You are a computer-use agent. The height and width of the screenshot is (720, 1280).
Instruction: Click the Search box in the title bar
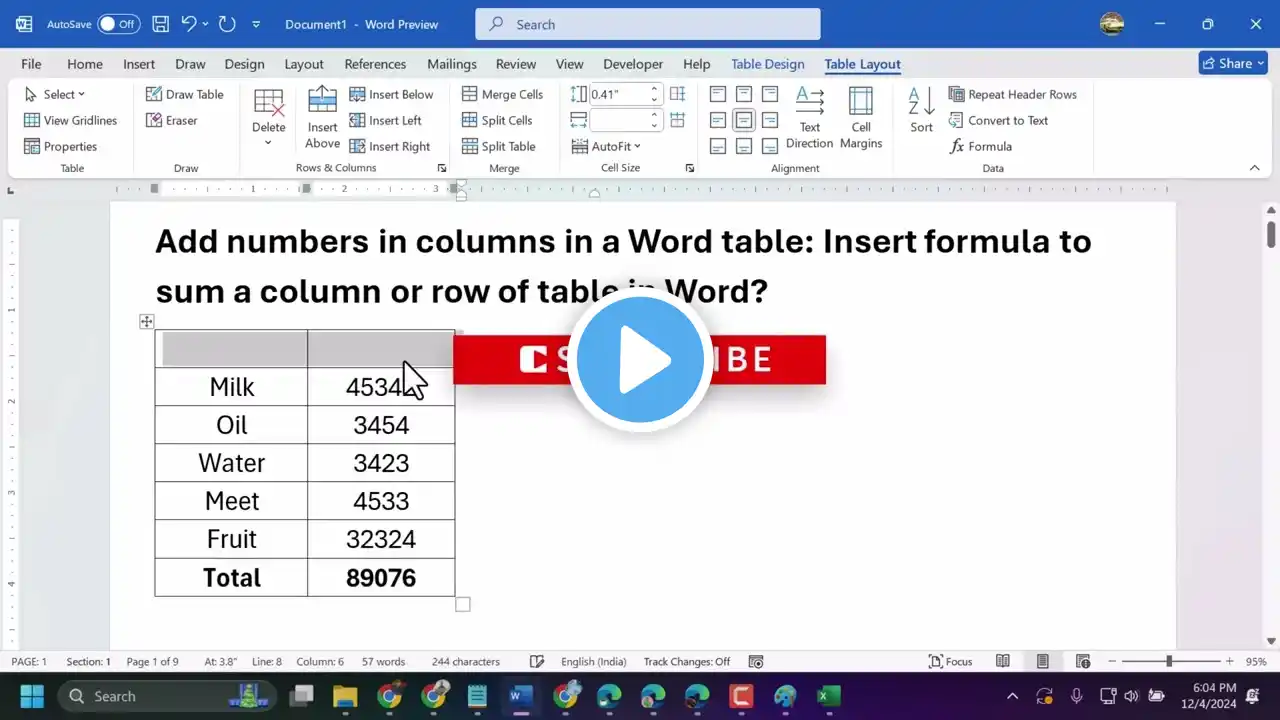[x=648, y=24]
